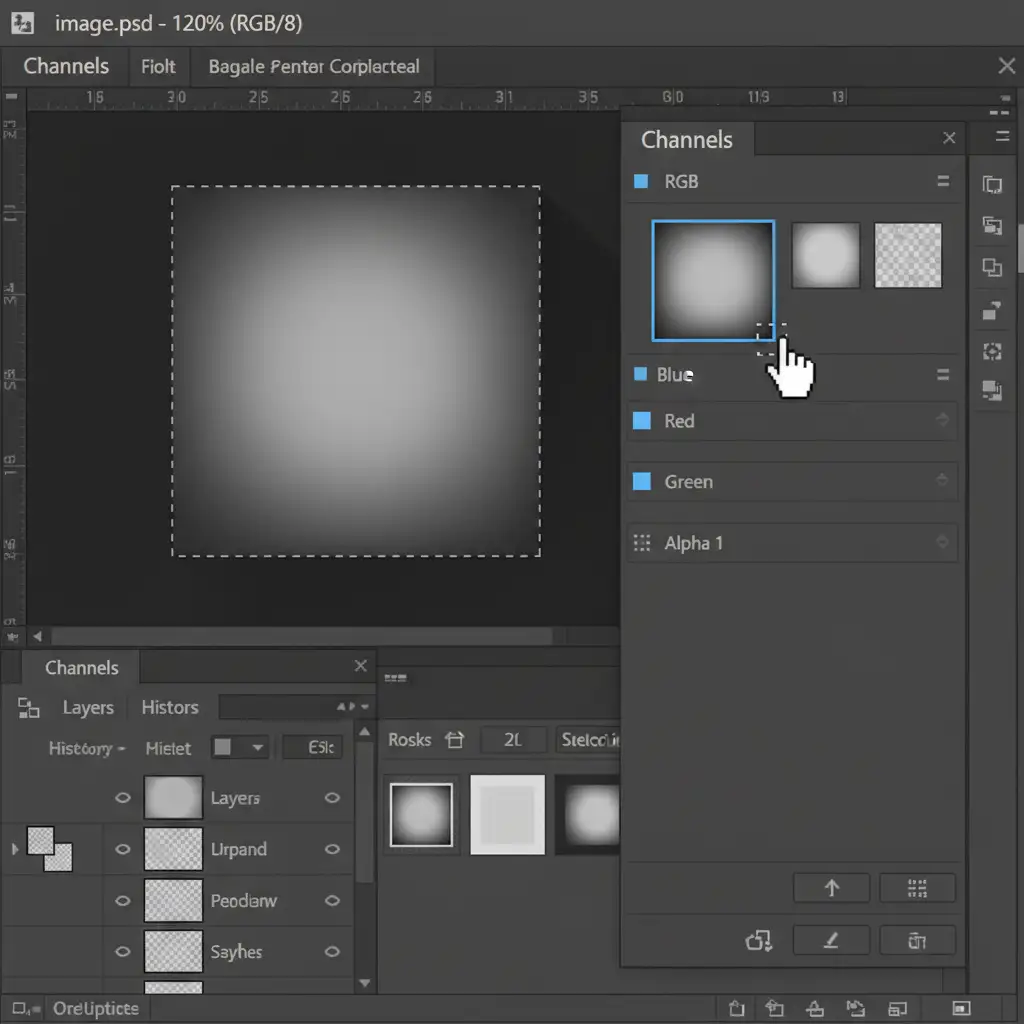1024x1024 pixels.
Task: Open the color swatch dropdown arrow beside Mielet
Action: tap(258, 747)
